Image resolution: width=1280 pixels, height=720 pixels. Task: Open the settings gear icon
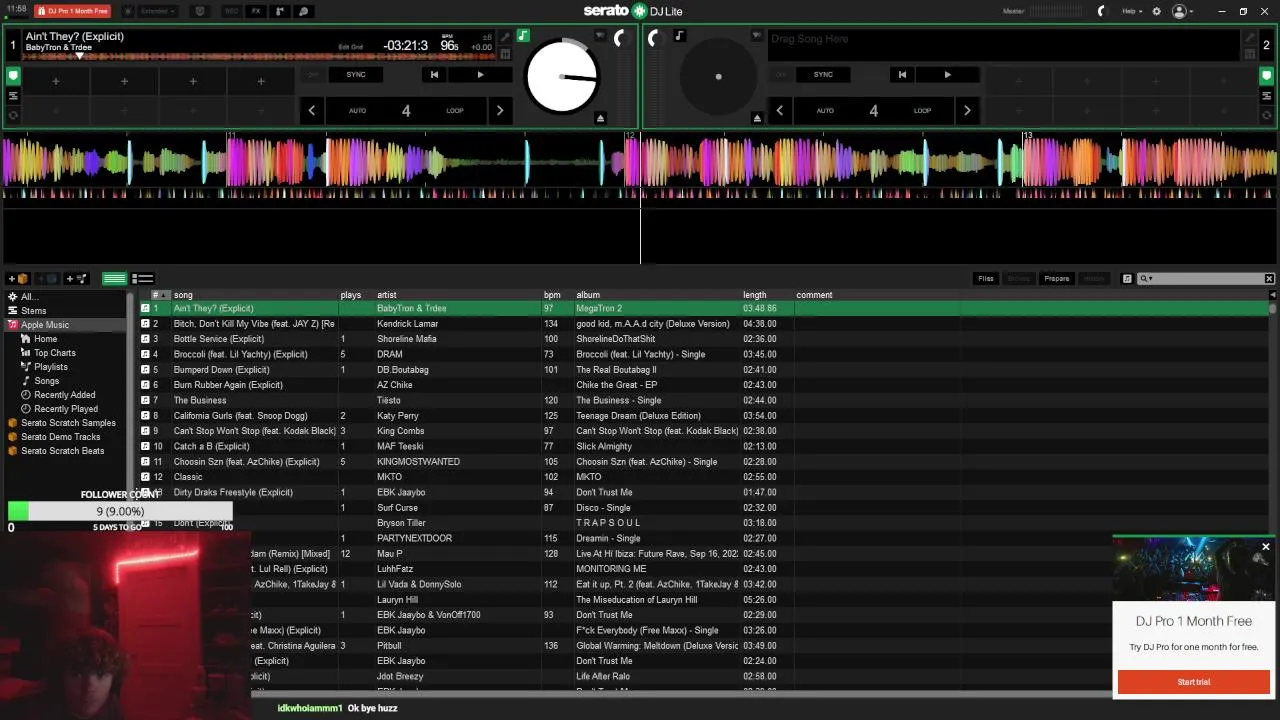[1157, 11]
